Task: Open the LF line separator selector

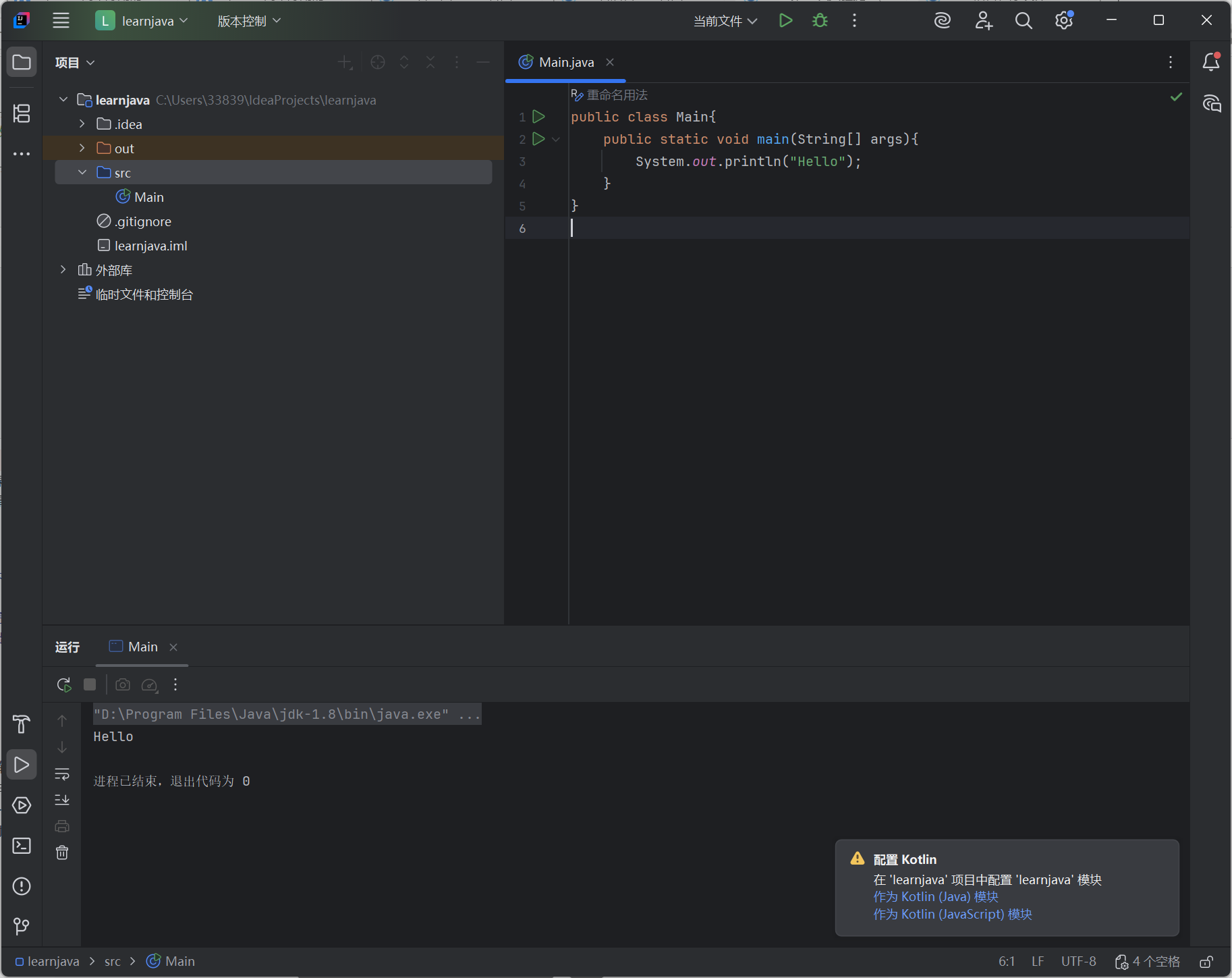Action: point(1038,962)
